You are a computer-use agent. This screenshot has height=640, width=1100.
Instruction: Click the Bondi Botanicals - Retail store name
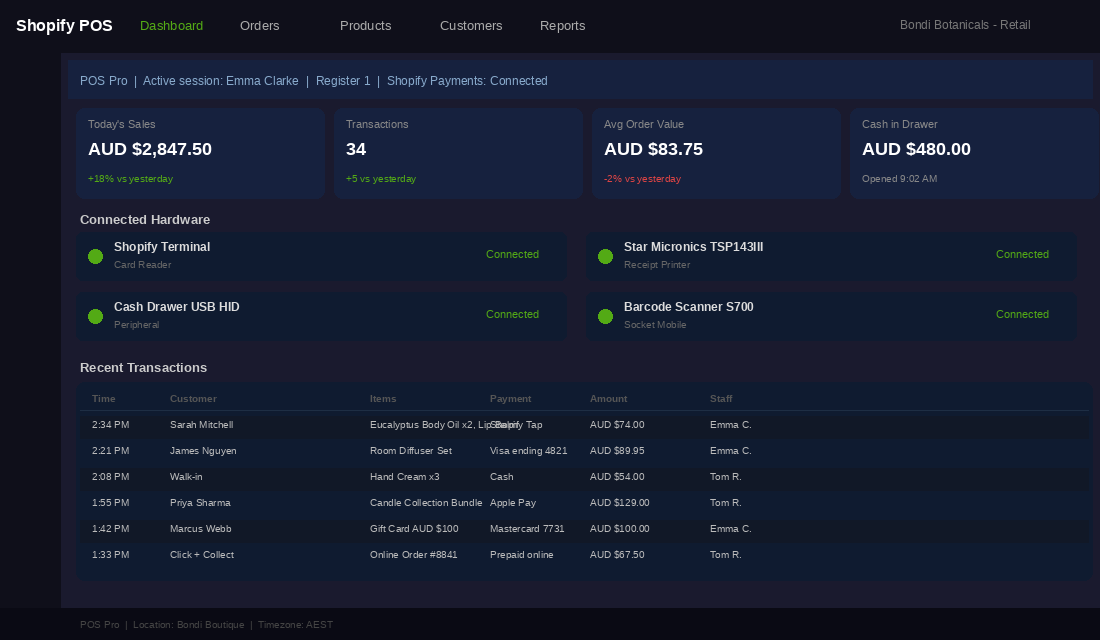point(965,25)
